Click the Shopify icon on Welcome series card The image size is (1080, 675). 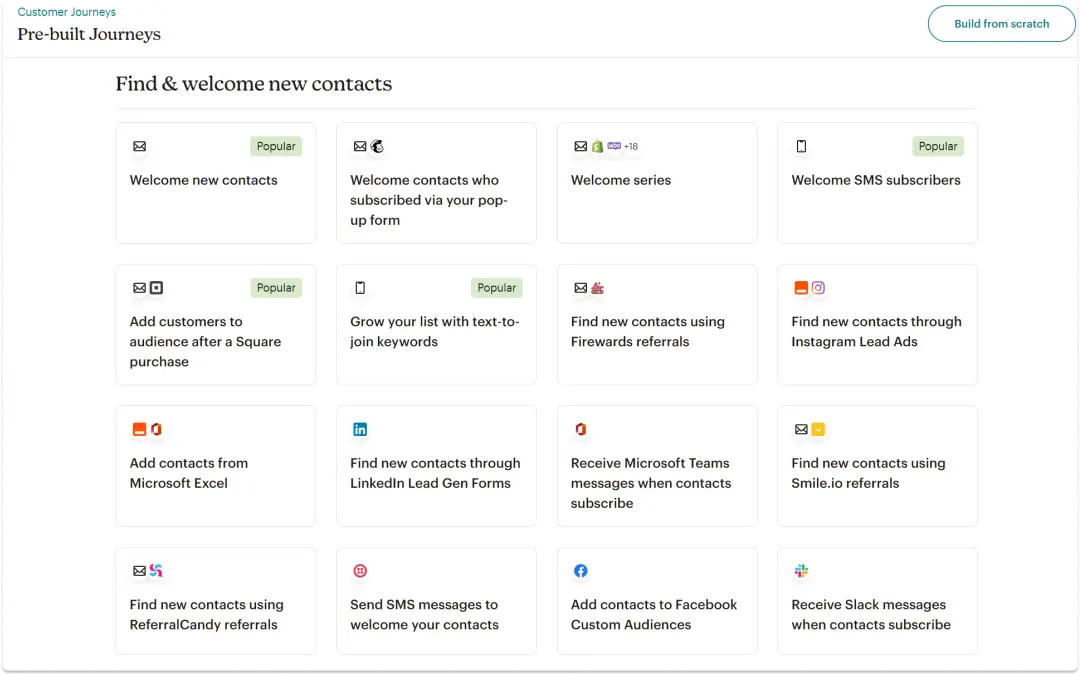coord(597,146)
